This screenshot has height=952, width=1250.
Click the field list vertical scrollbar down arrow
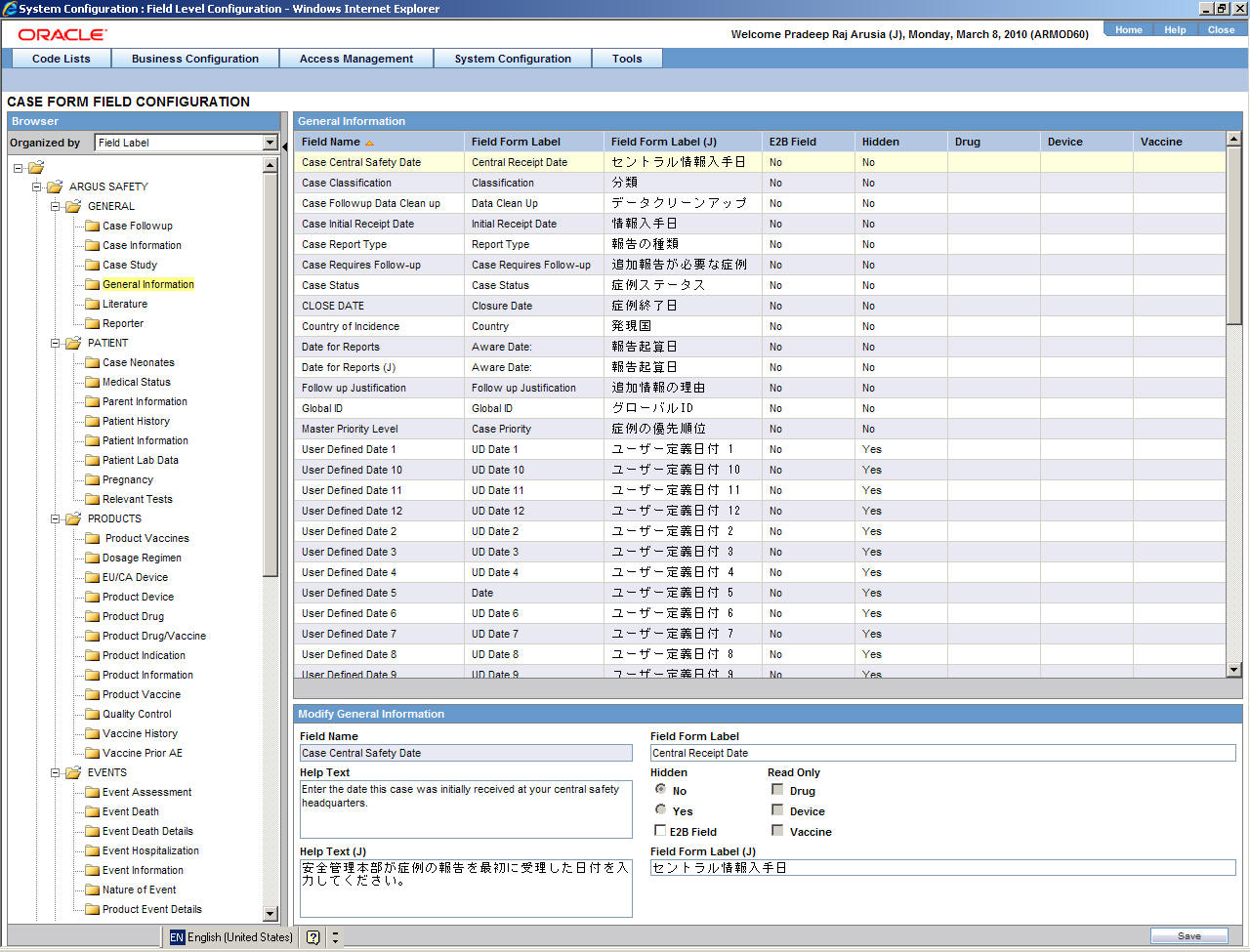click(x=1233, y=670)
